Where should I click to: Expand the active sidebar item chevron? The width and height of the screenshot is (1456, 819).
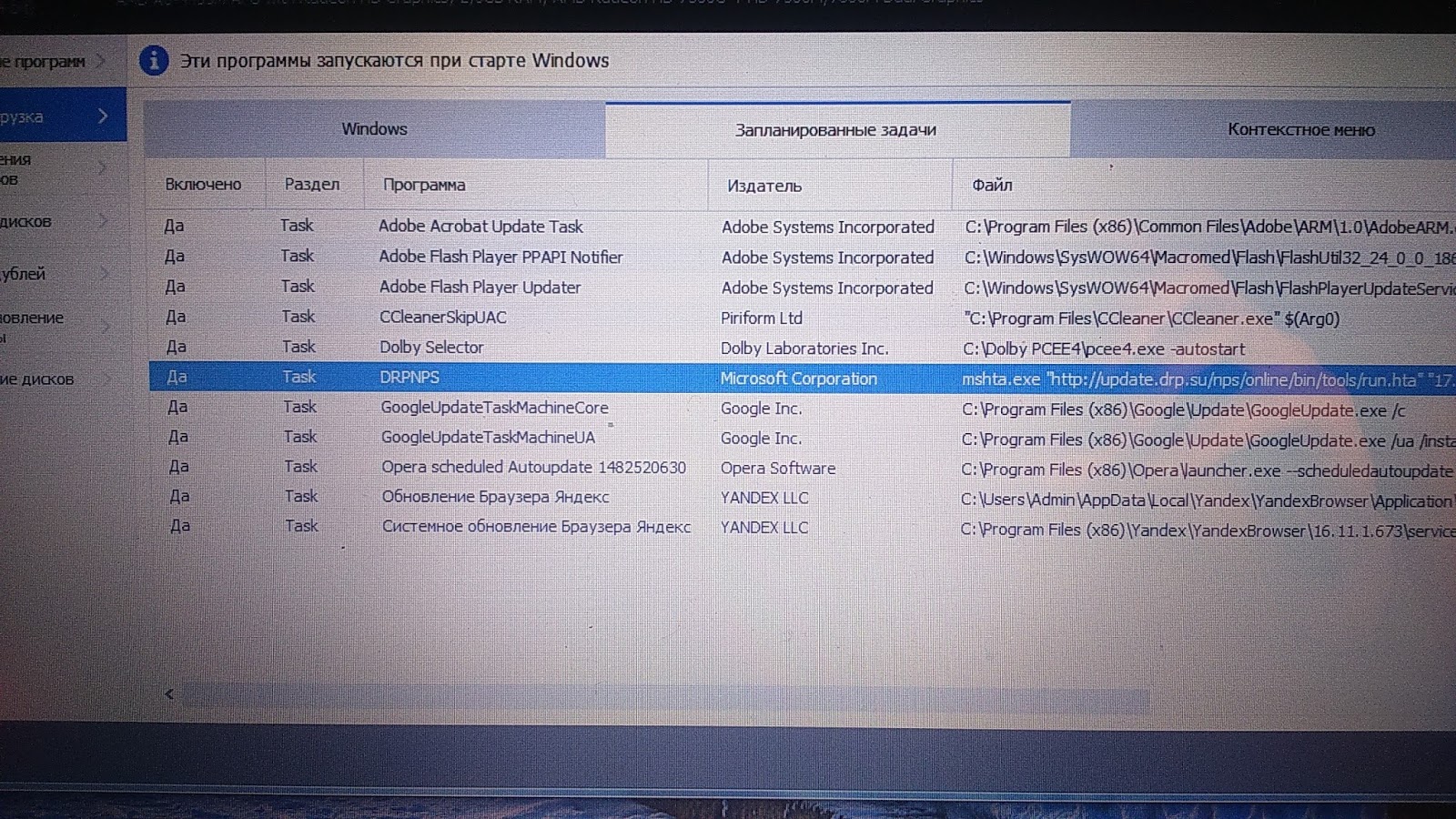103,116
